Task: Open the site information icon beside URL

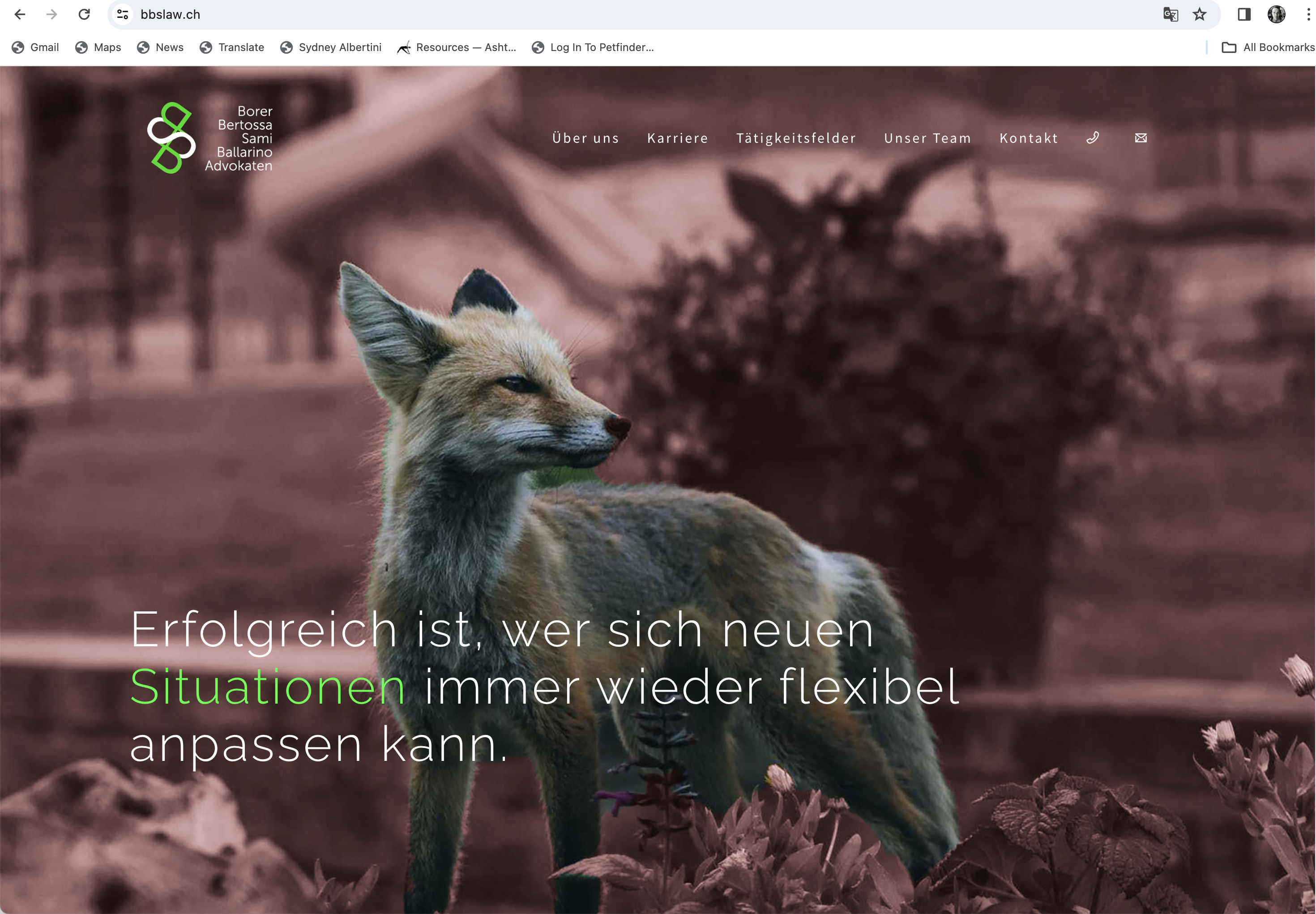Action: [x=123, y=14]
